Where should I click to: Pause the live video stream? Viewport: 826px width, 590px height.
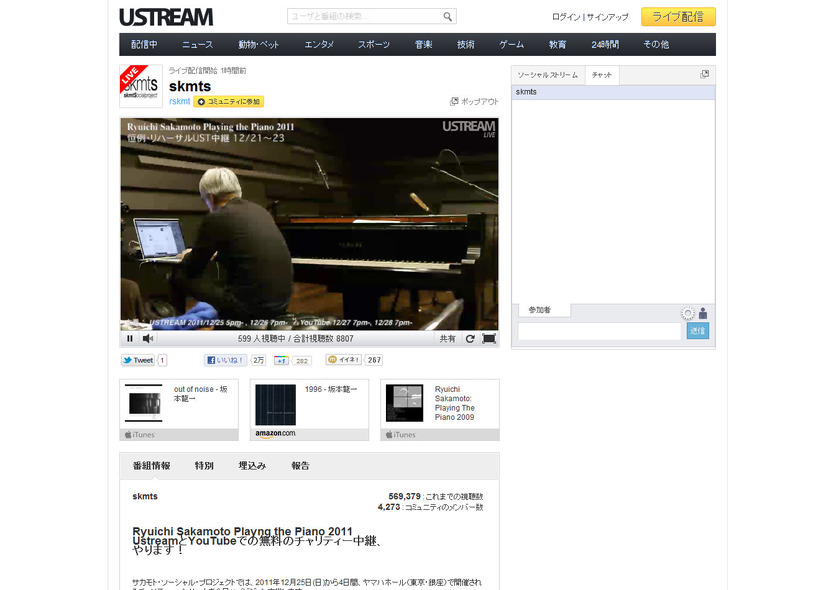click(130, 339)
